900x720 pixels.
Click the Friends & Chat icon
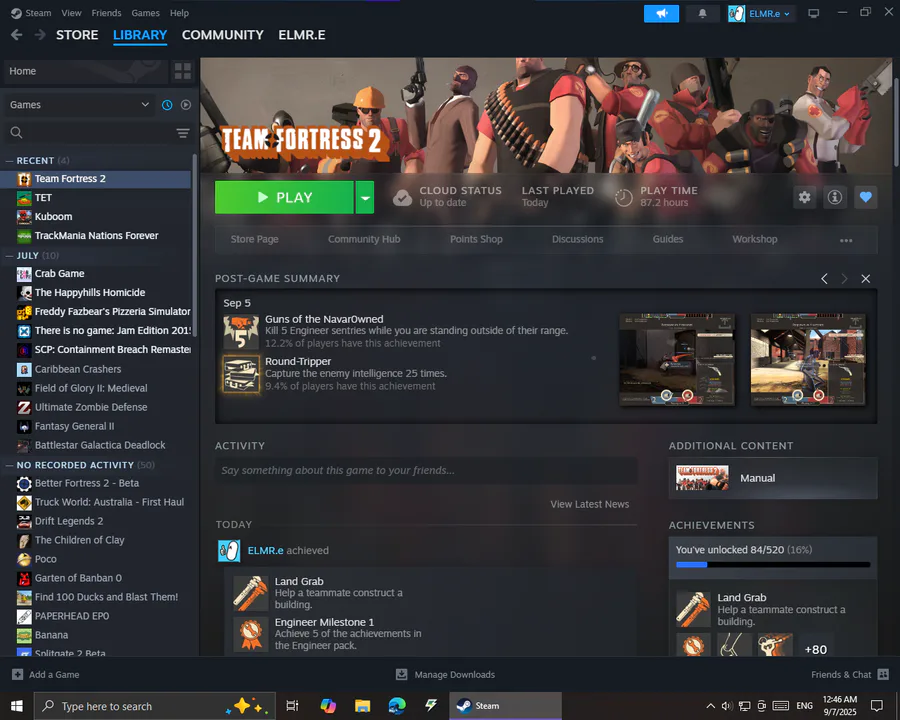883,675
